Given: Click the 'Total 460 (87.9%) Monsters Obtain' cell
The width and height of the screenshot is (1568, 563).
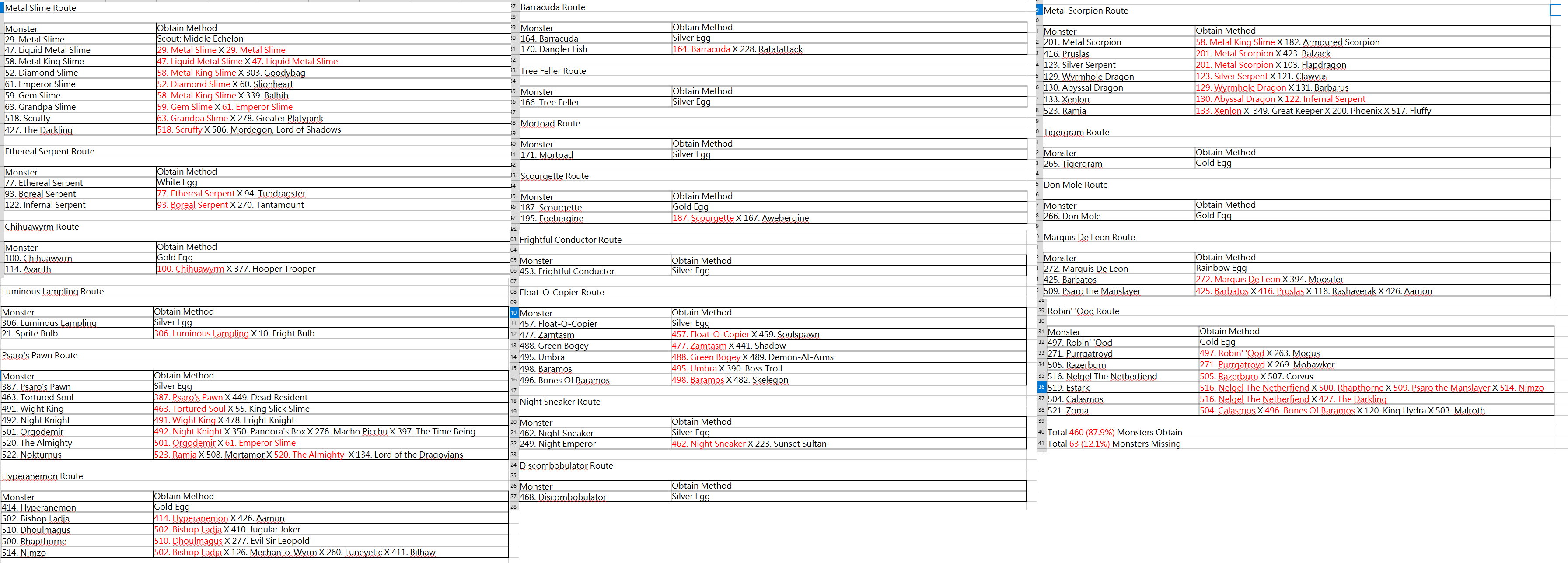Looking at the screenshot, I should (1114, 433).
